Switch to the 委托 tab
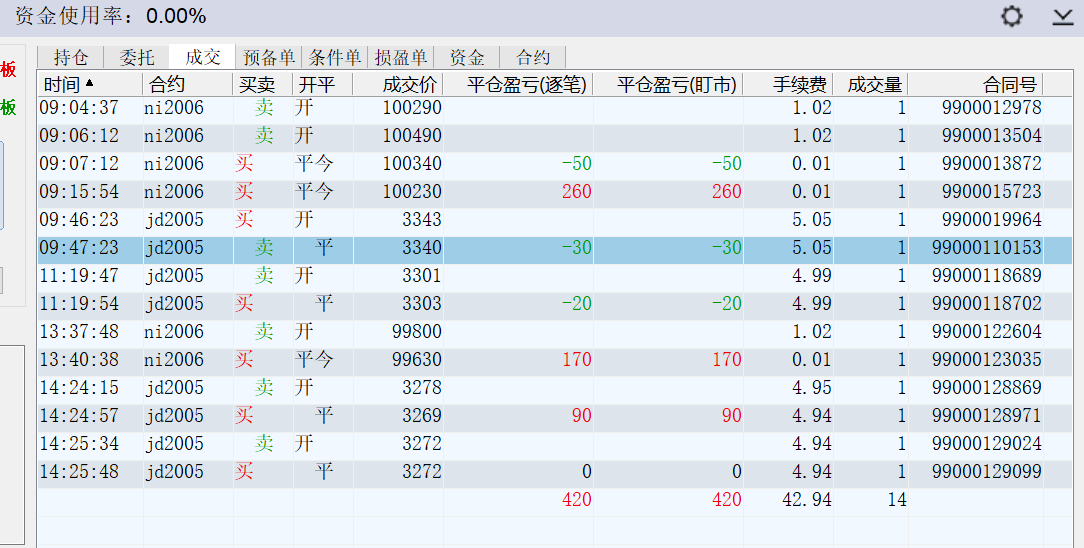The height and width of the screenshot is (548, 1084). tap(136, 57)
